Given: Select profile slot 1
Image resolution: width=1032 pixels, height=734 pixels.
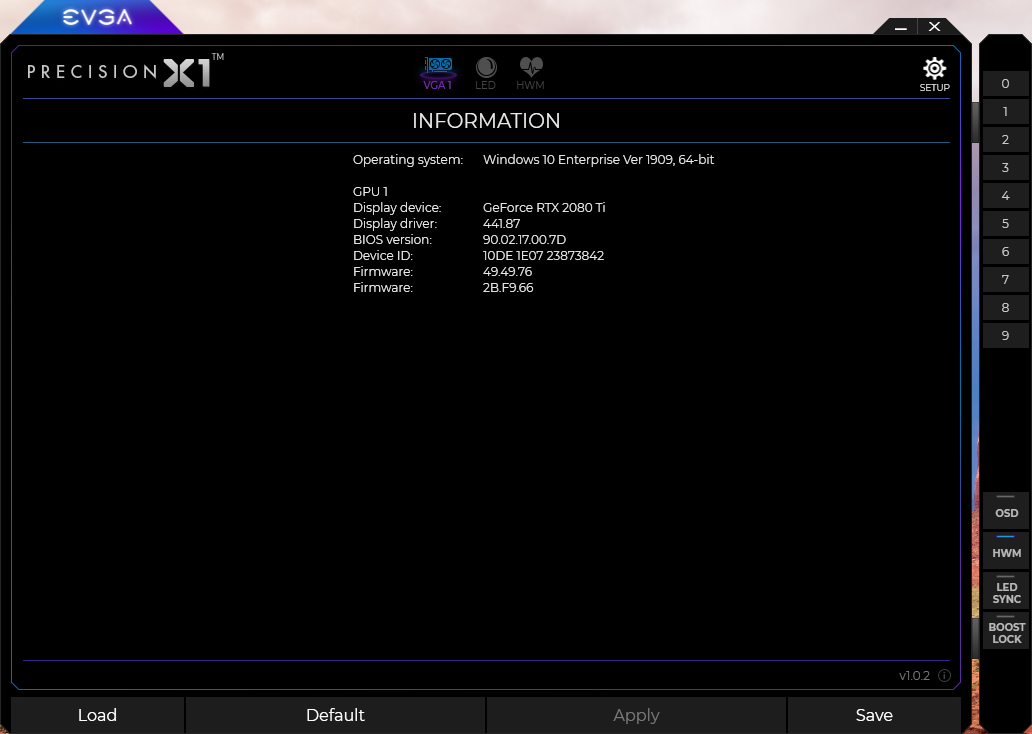Looking at the screenshot, I should [x=1005, y=112].
